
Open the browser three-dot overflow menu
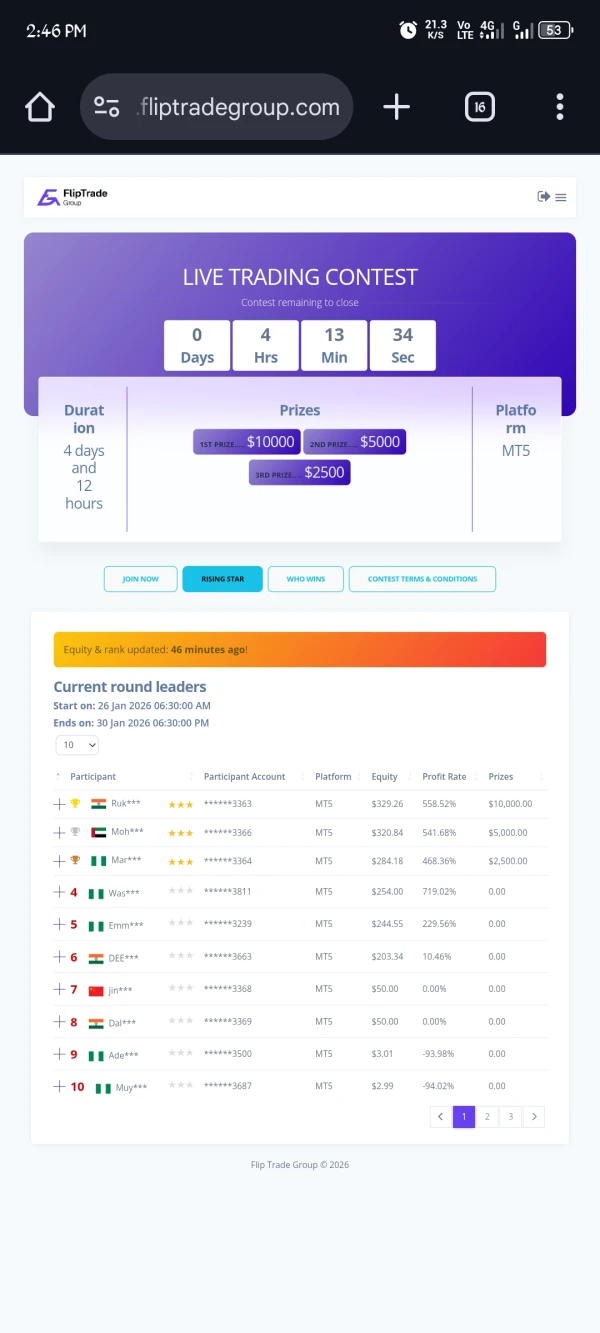[560, 107]
